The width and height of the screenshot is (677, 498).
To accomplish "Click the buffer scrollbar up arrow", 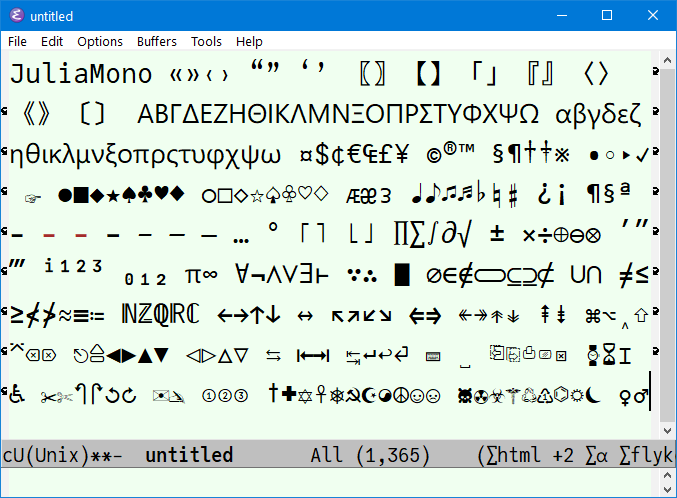I will [667, 60].
